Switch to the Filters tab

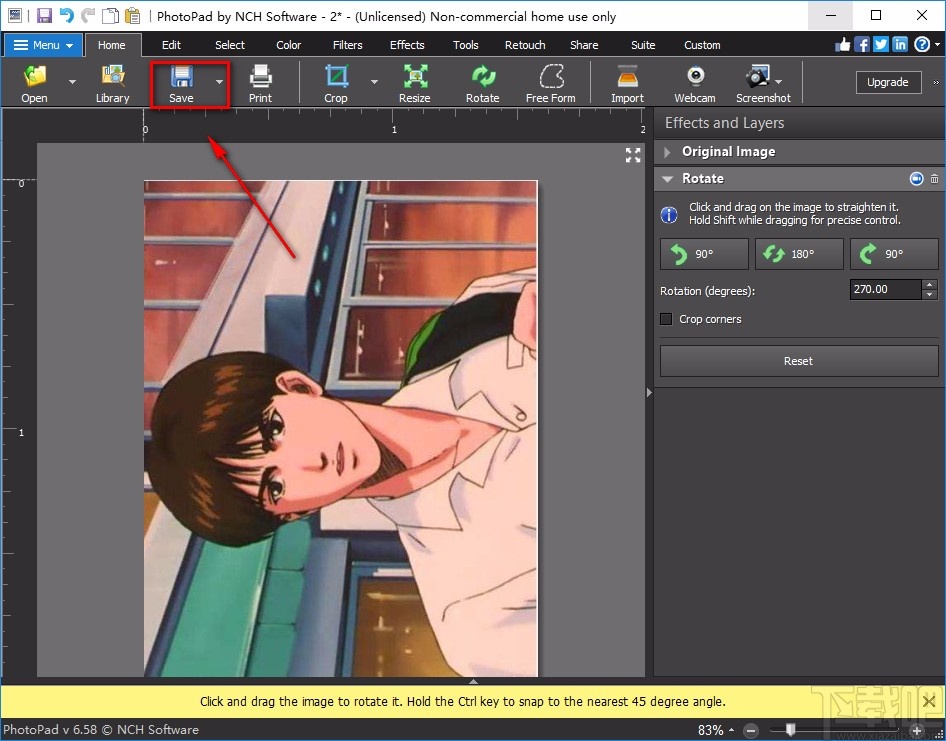click(x=348, y=45)
